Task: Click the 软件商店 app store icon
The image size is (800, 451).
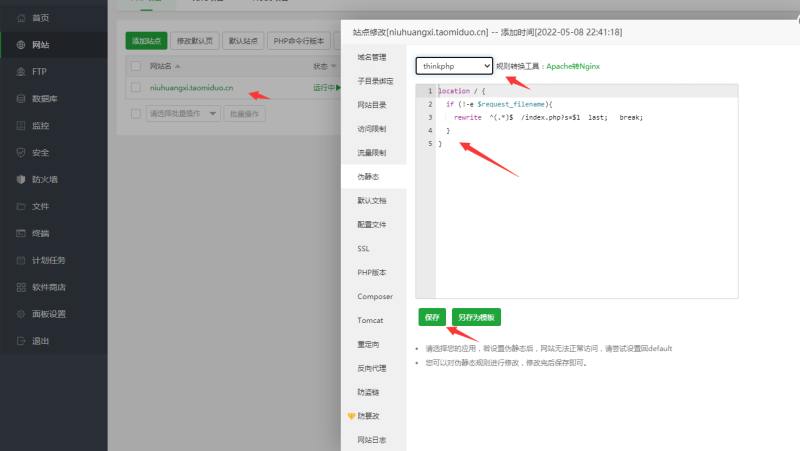Action: pos(20,288)
